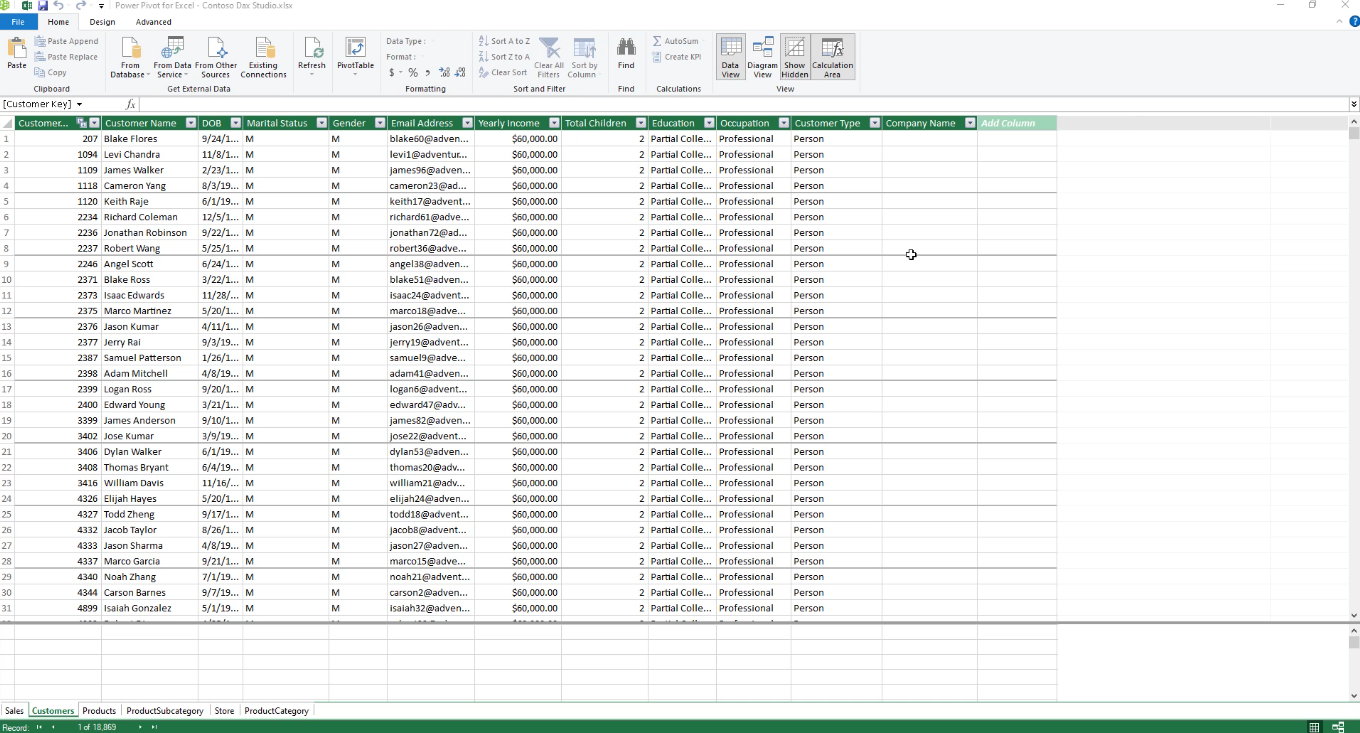Open the column name box dropdown

pos(79,104)
